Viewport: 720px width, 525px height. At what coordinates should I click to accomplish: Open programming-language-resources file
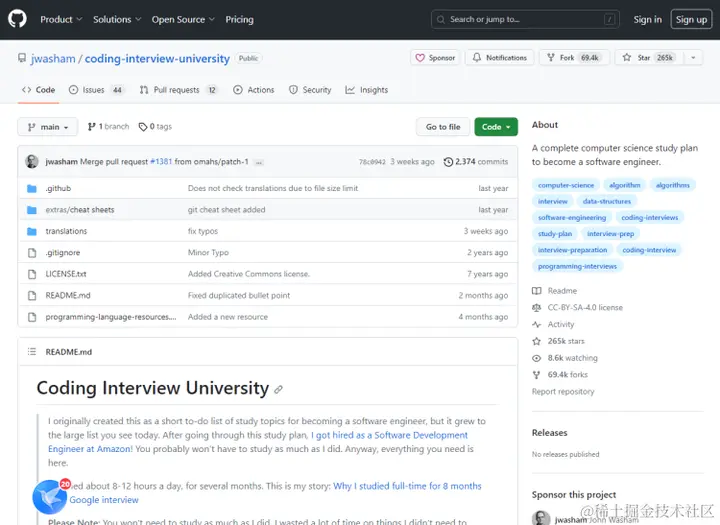[x=111, y=317]
